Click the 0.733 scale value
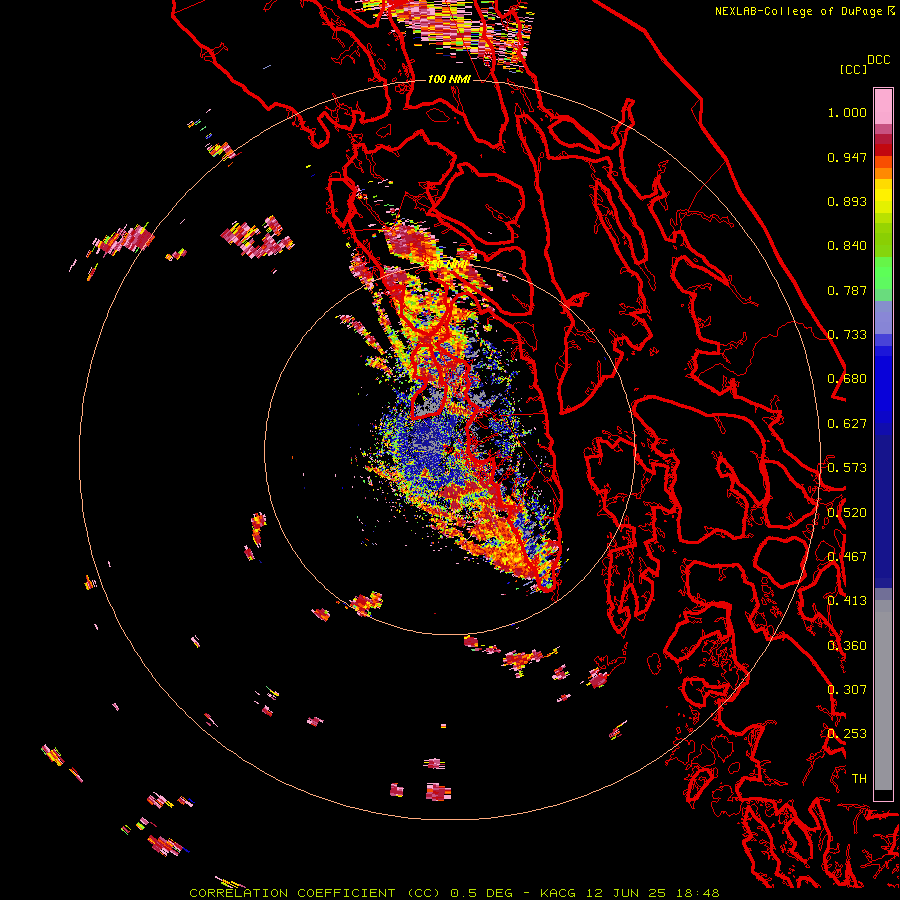The image size is (900, 900). point(847,335)
